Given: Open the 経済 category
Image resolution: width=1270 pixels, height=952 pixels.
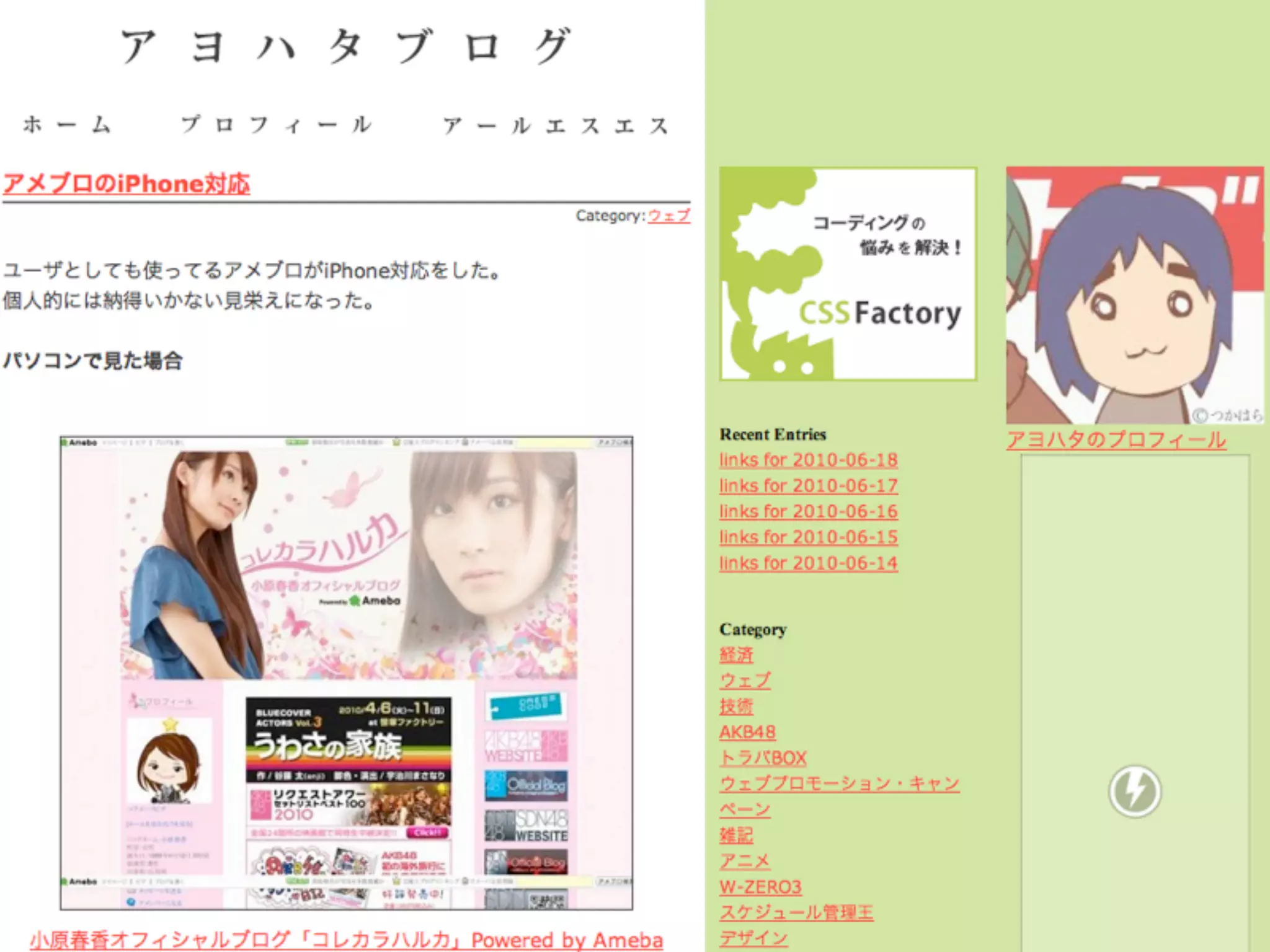Looking at the screenshot, I should click(736, 654).
